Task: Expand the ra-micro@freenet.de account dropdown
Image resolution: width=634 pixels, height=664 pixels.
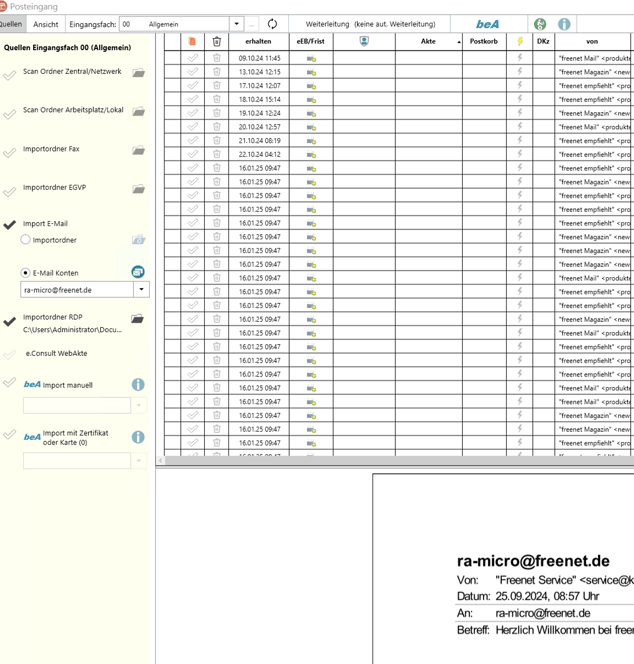Action: click(141, 290)
